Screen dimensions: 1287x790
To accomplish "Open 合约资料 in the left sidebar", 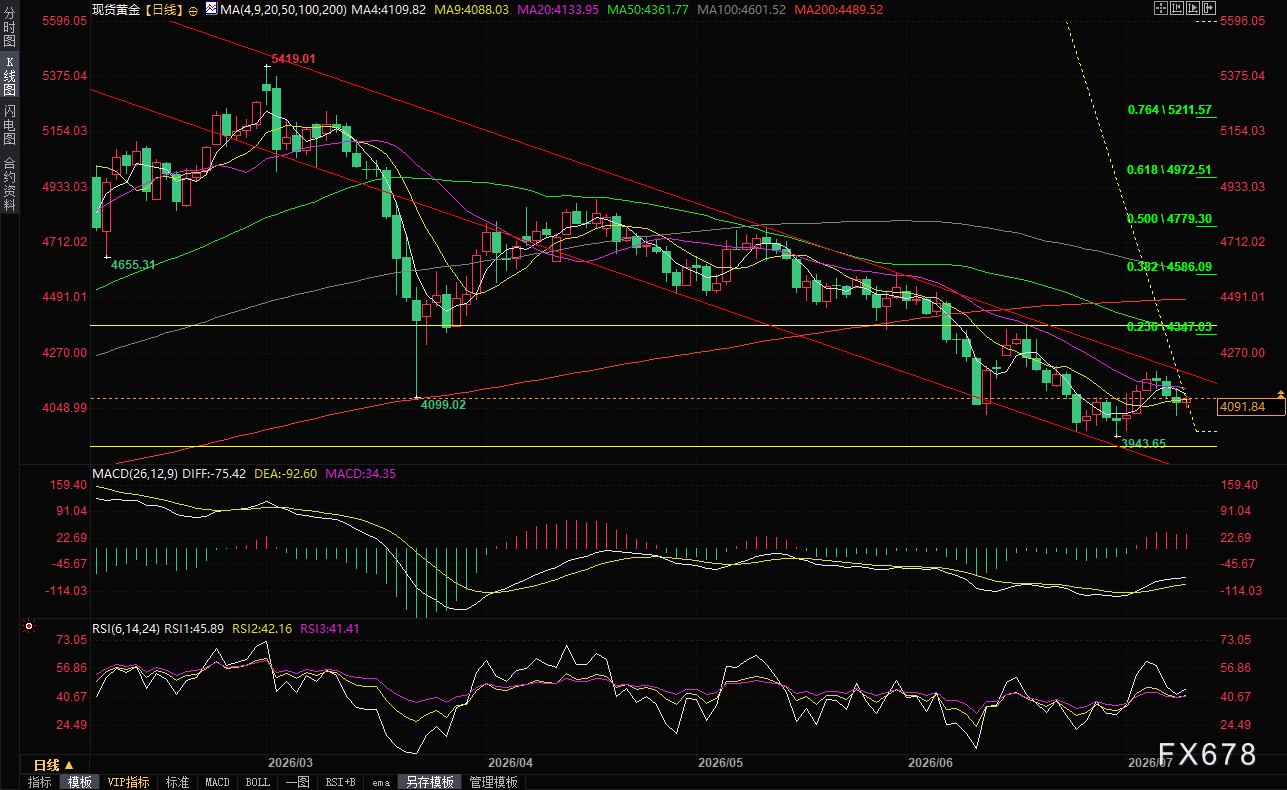I will click(10, 182).
